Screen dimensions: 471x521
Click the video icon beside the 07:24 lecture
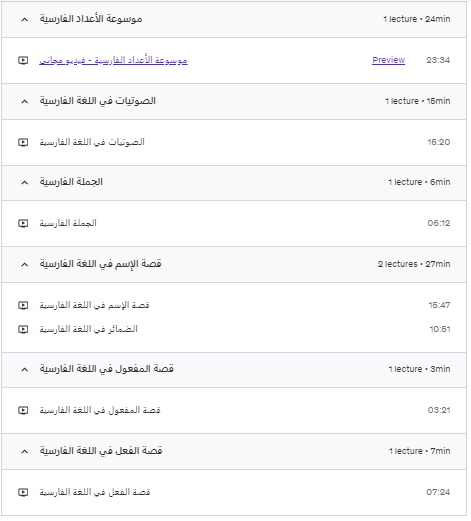click(23, 492)
